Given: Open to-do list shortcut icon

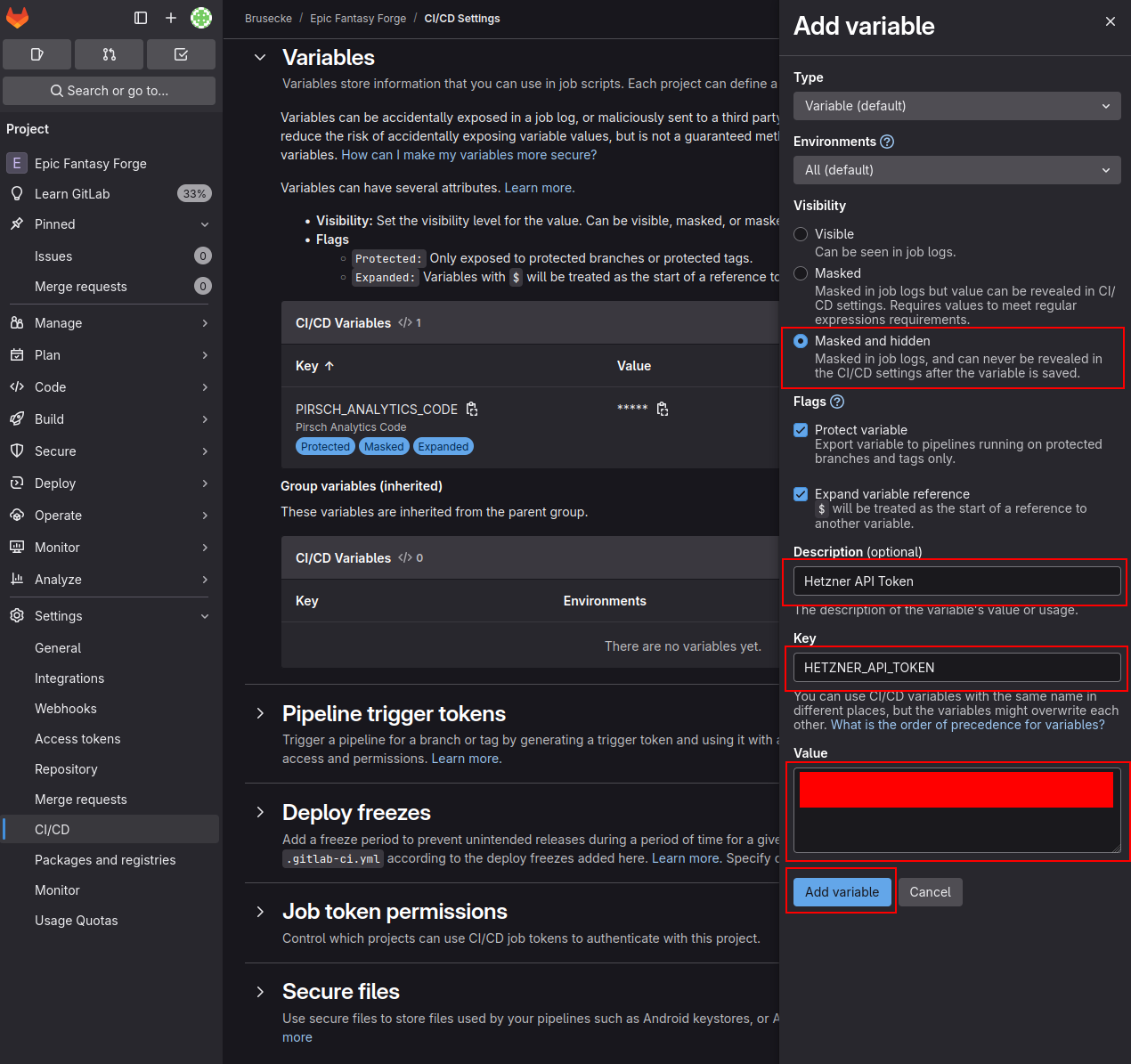Looking at the screenshot, I should (x=181, y=54).
